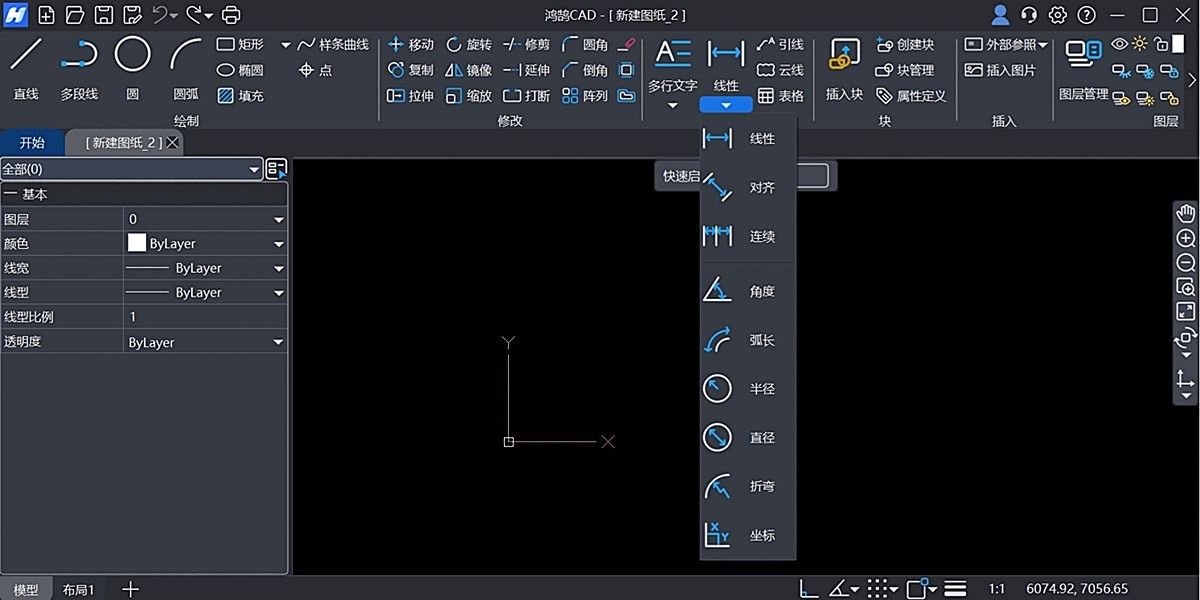Select the 修剪 Trim tool
Image resolution: width=1200 pixels, height=600 pixels.
pos(527,43)
